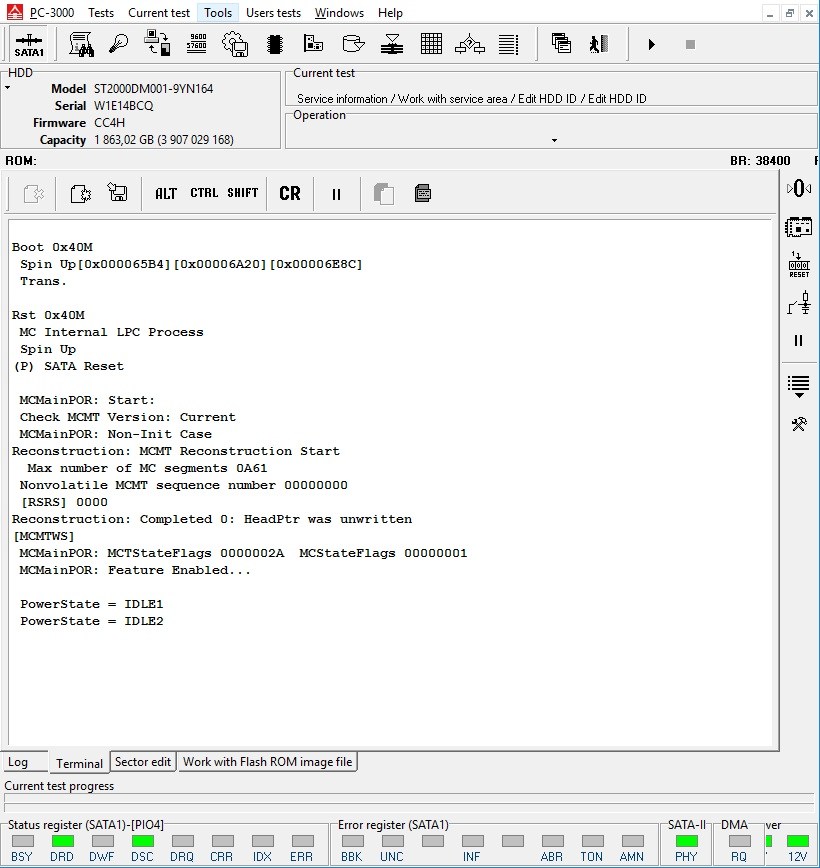
Task: Toggle the SHIFT key modifier
Action: (243, 193)
